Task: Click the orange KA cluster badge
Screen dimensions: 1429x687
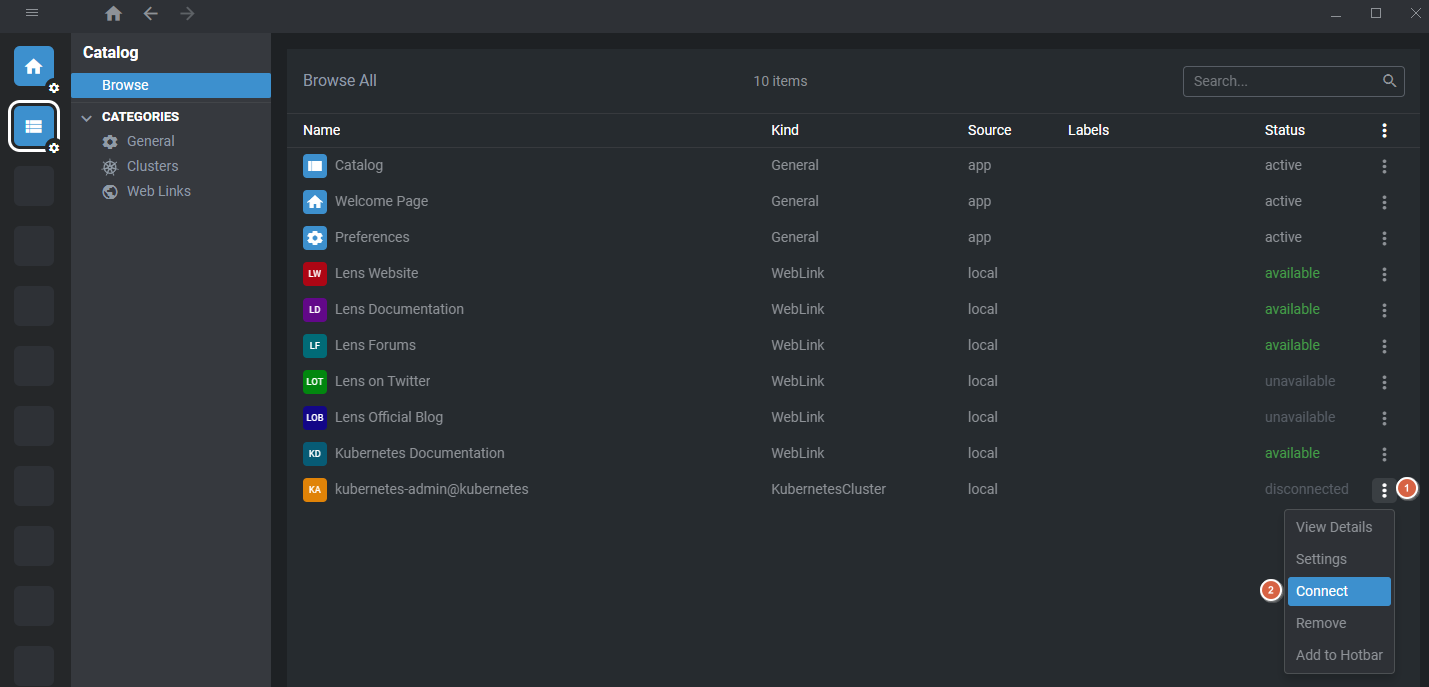Action: [x=315, y=490]
